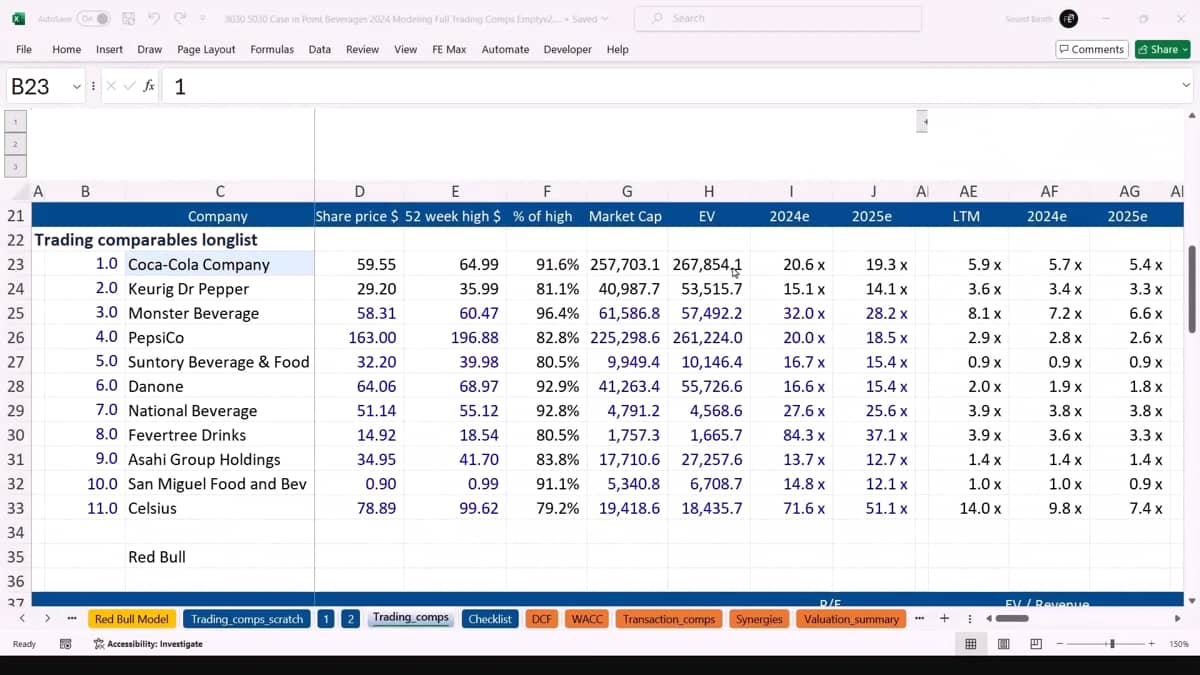Undo the last action
This screenshot has width=1200, height=675.
[x=154, y=19]
